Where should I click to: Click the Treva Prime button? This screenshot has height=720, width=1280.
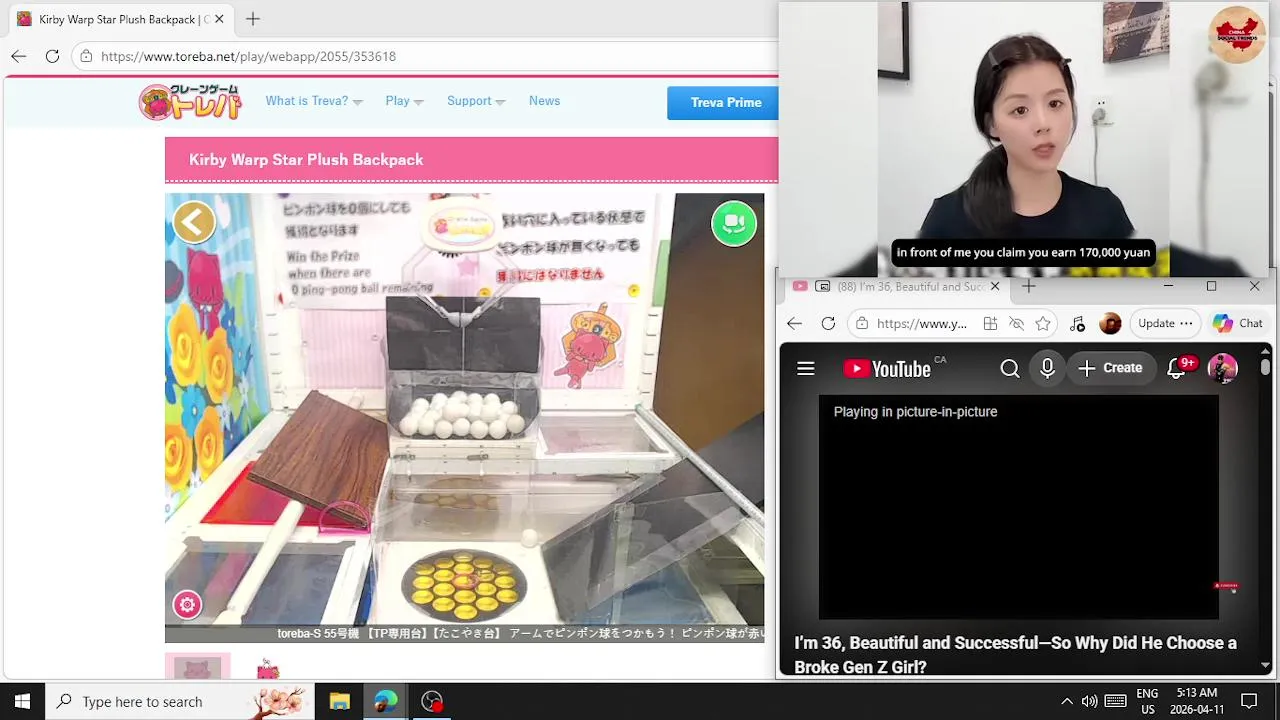pos(725,102)
